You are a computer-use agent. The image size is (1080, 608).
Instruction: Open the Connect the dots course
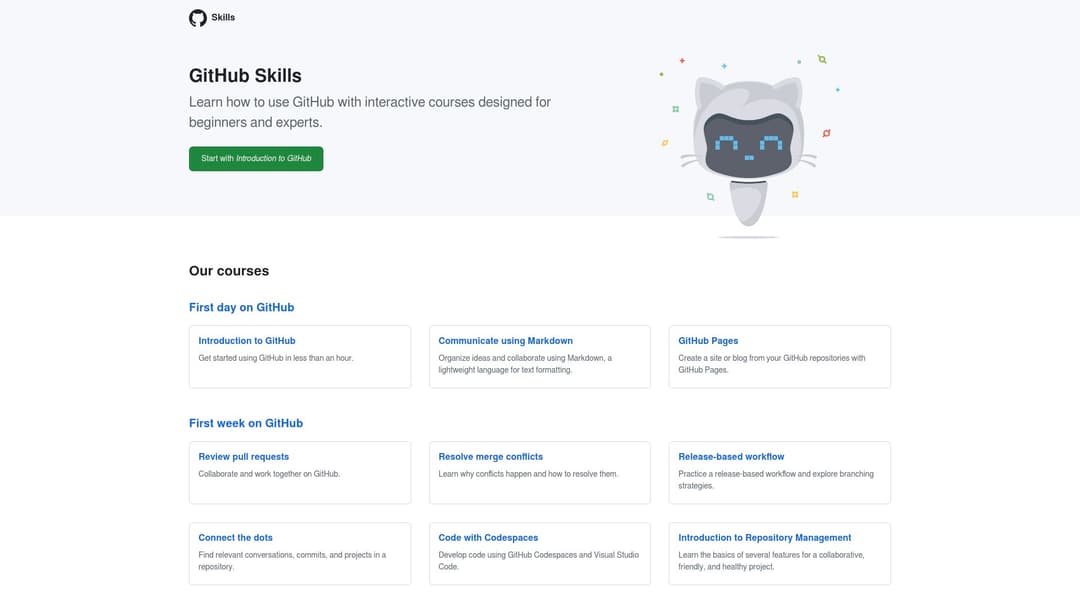[236, 537]
